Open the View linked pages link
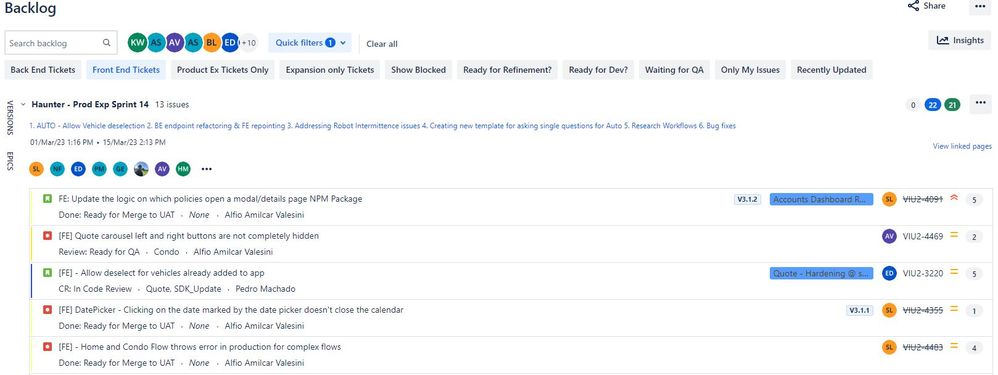The image size is (998, 375). click(962, 146)
